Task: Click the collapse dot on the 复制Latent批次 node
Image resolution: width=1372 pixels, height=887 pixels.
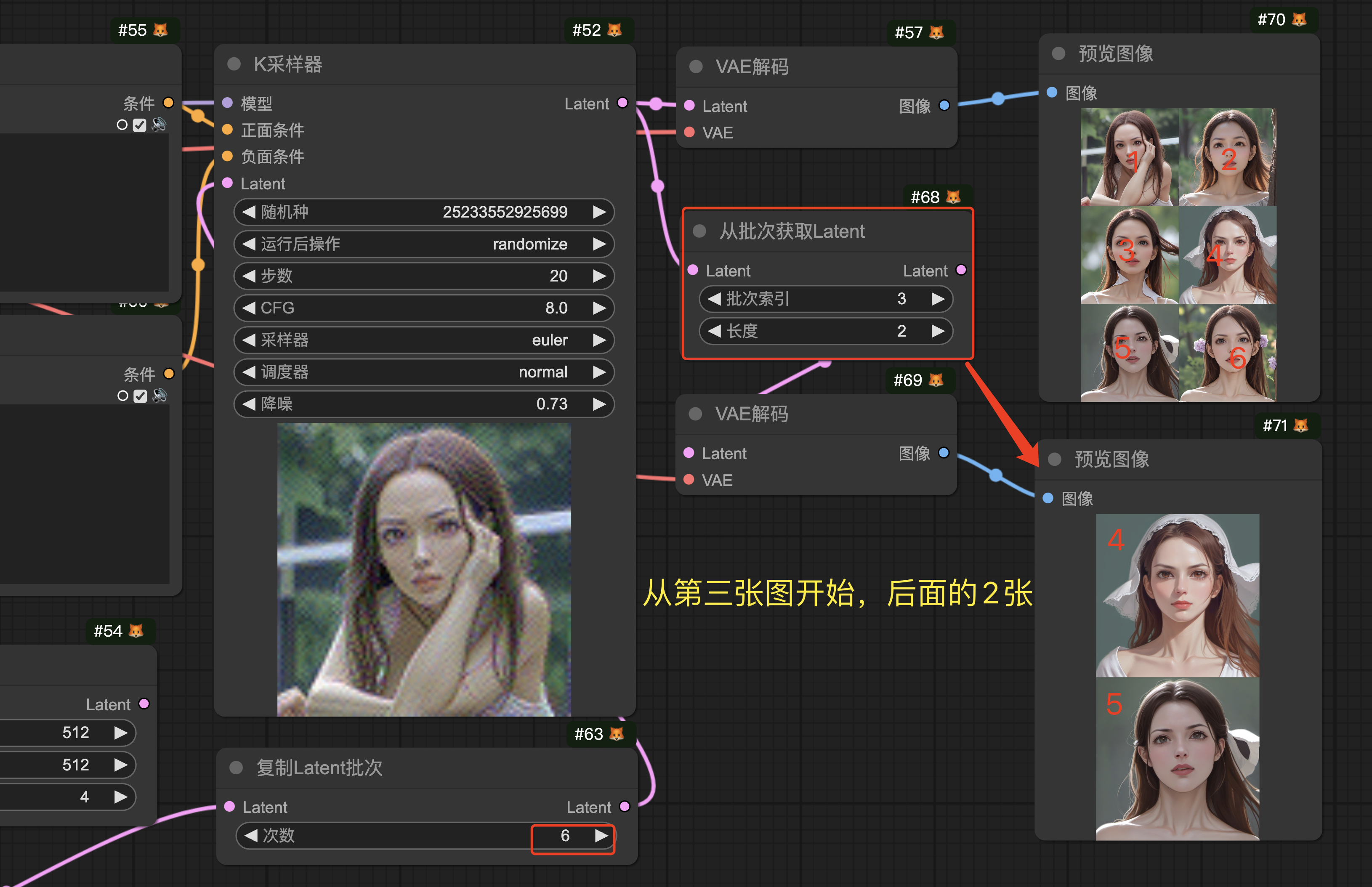Action: point(236,767)
